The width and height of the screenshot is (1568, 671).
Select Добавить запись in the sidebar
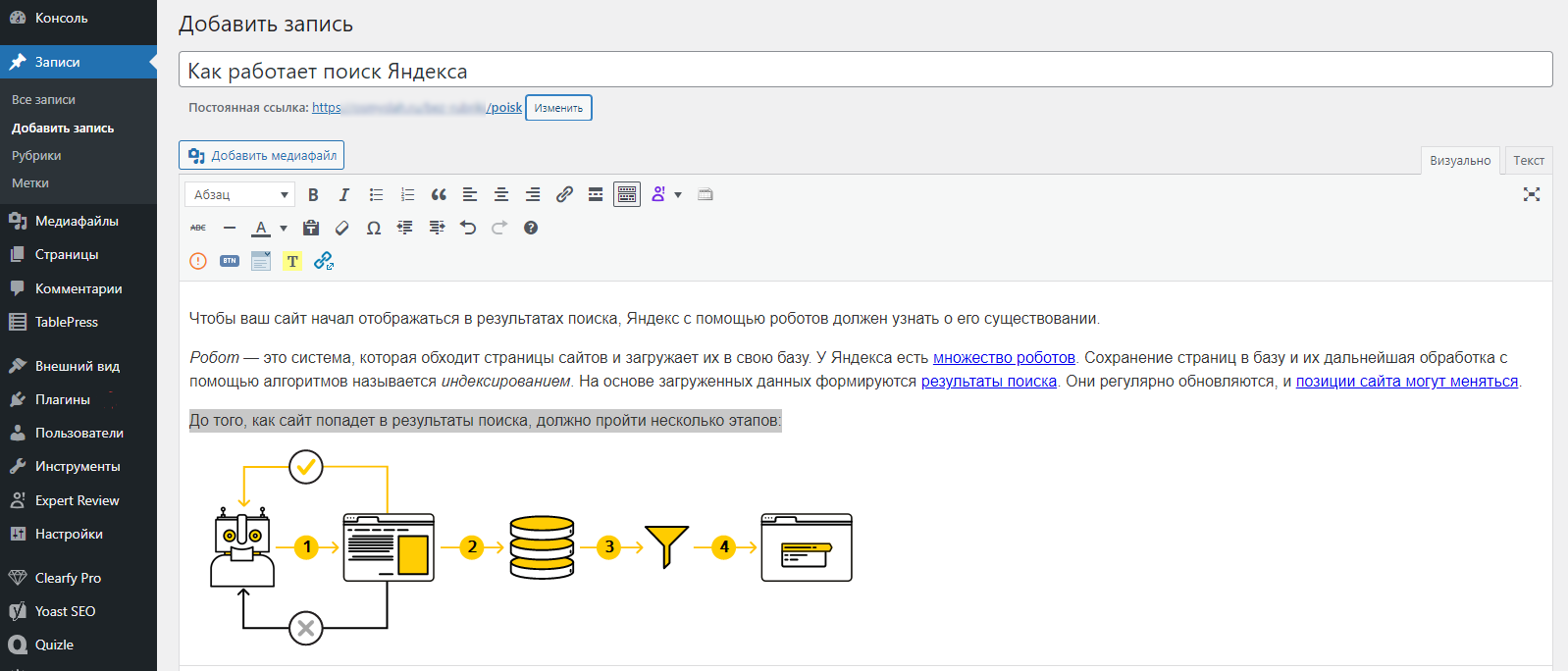pyautogui.click(x=63, y=129)
